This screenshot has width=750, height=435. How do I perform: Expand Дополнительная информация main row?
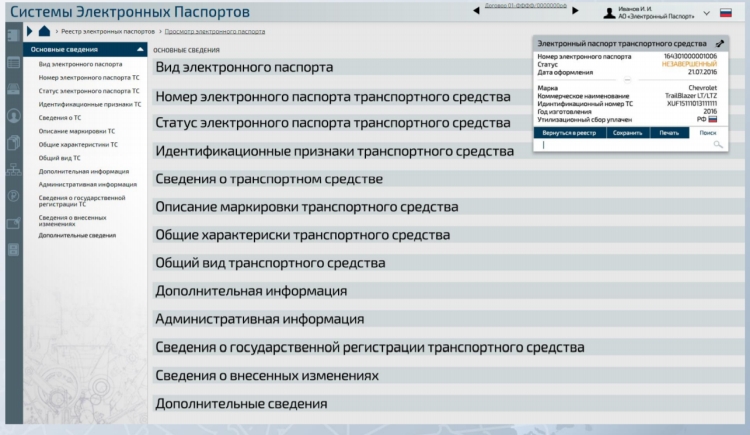click(448, 291)
